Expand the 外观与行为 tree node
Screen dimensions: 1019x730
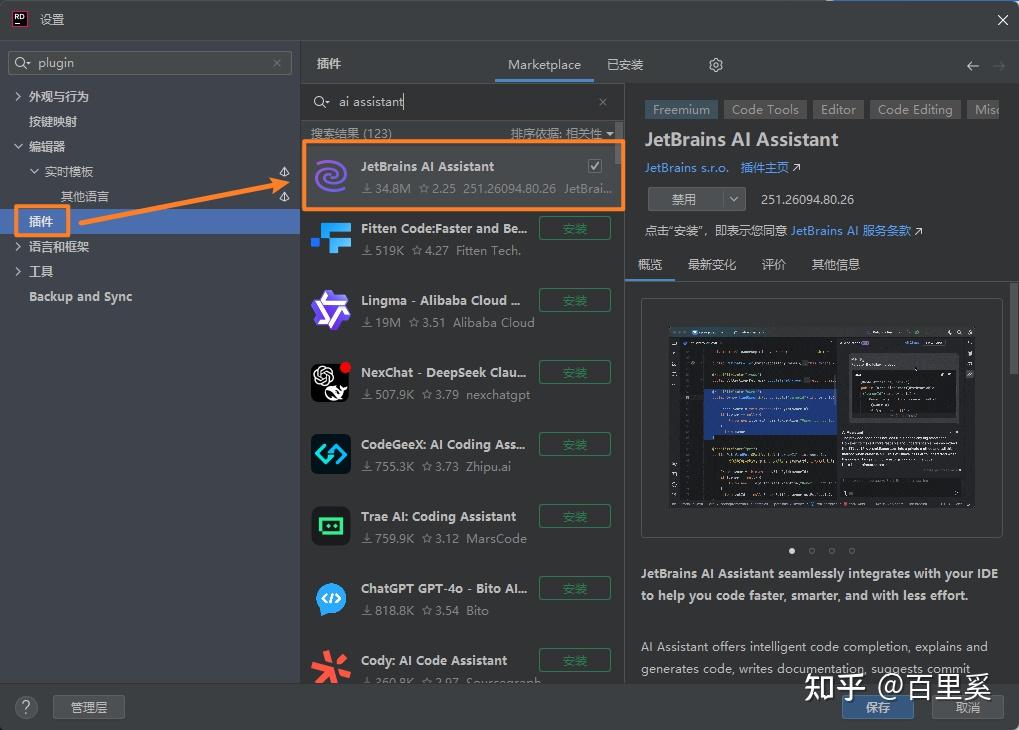(18, 97)
